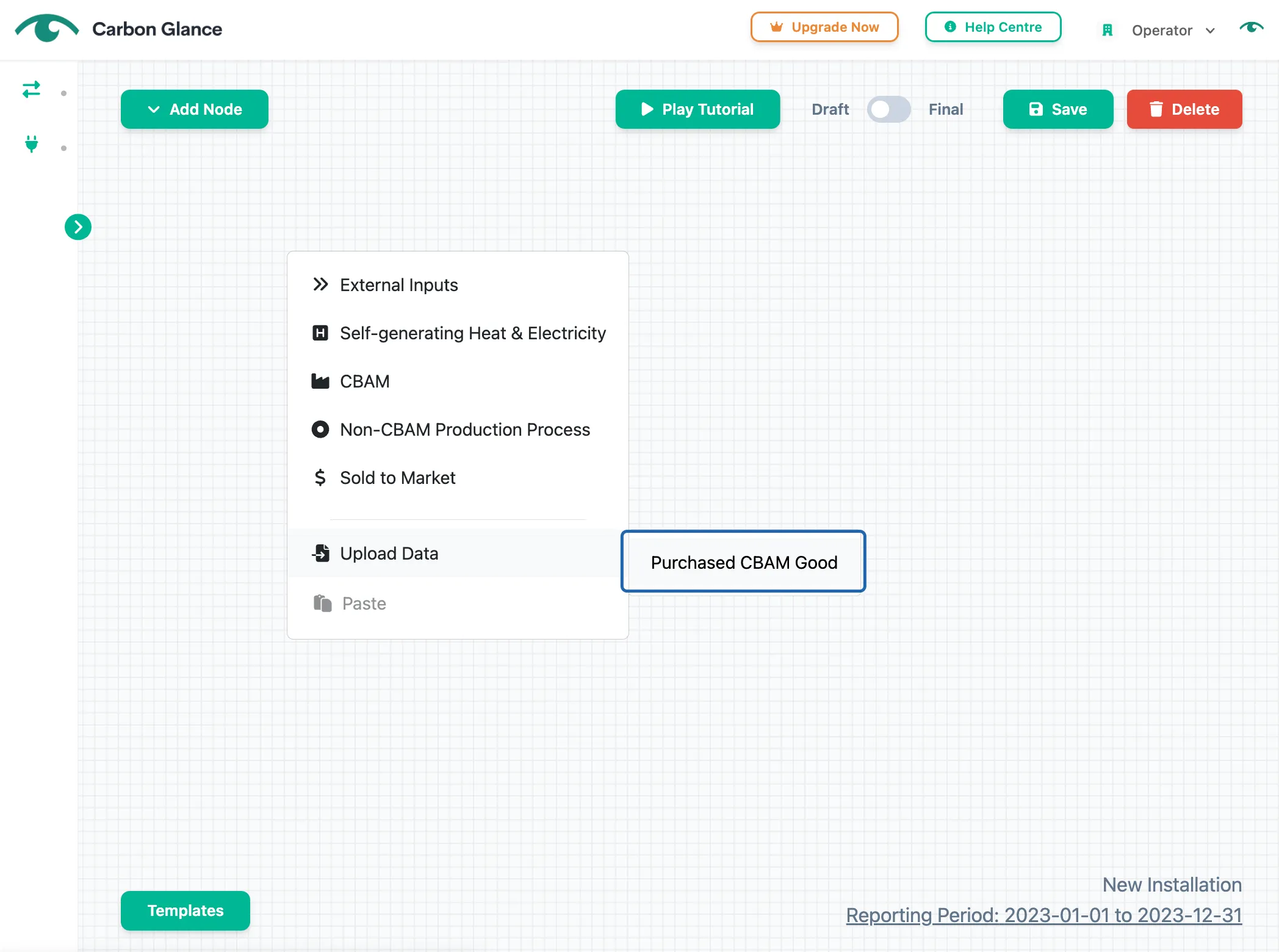1279x952 pixels.
Task: Choose Self-generating Heat & Electricity
Action: [x=458, y=333]
